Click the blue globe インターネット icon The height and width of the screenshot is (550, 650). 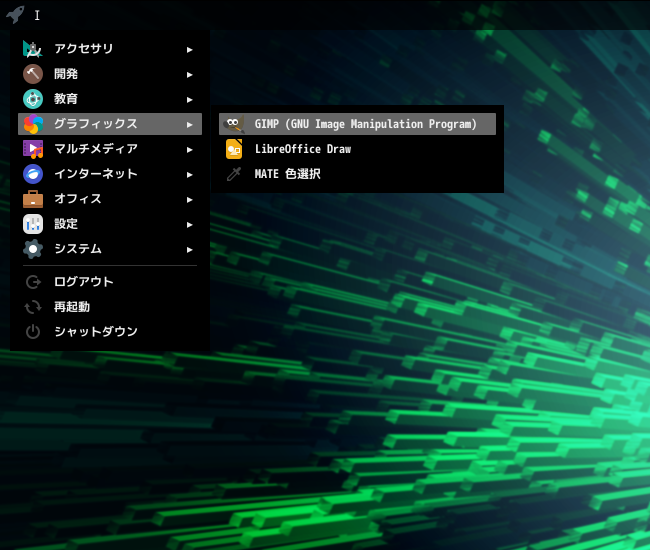tap(33, 174)
